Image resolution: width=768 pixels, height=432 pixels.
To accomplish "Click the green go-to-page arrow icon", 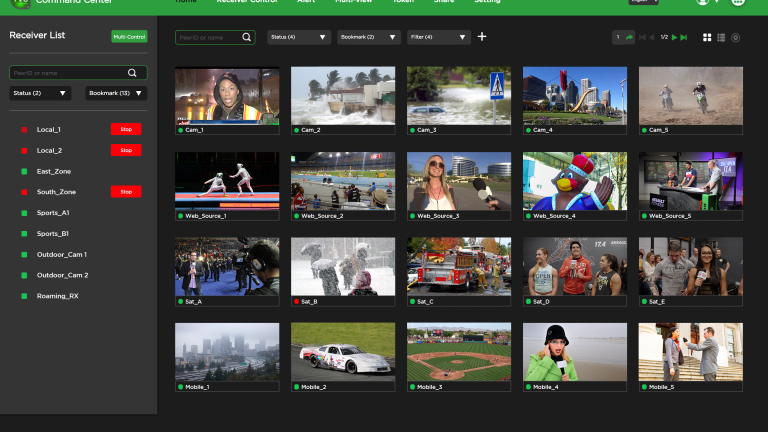I will 629,37.
